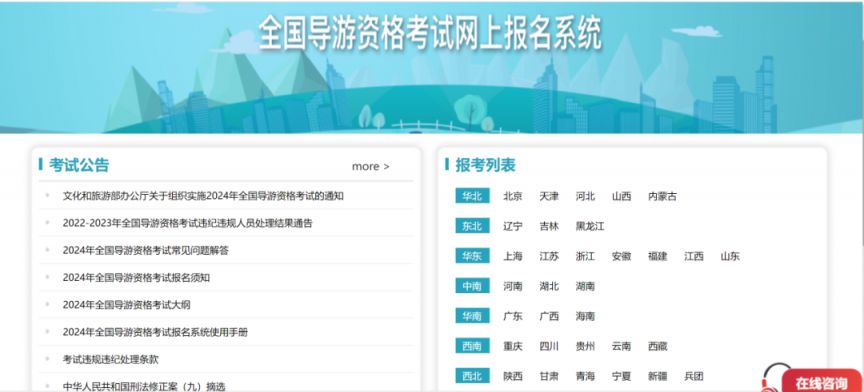Screen dimensions: 864x392
Task: Select the 东北 region tag
Action: (472, 226)
